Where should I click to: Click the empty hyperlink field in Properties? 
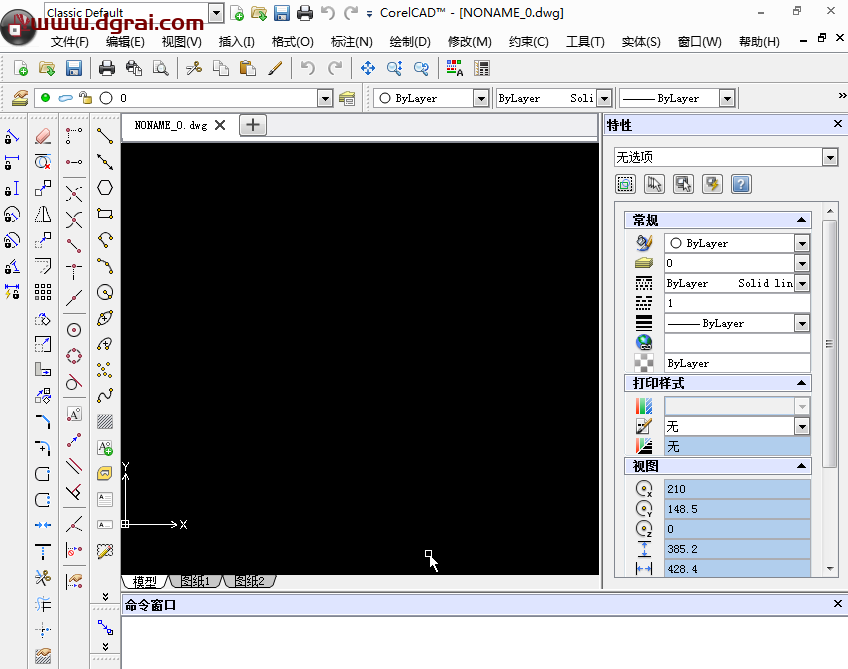[x=737, y=343]
